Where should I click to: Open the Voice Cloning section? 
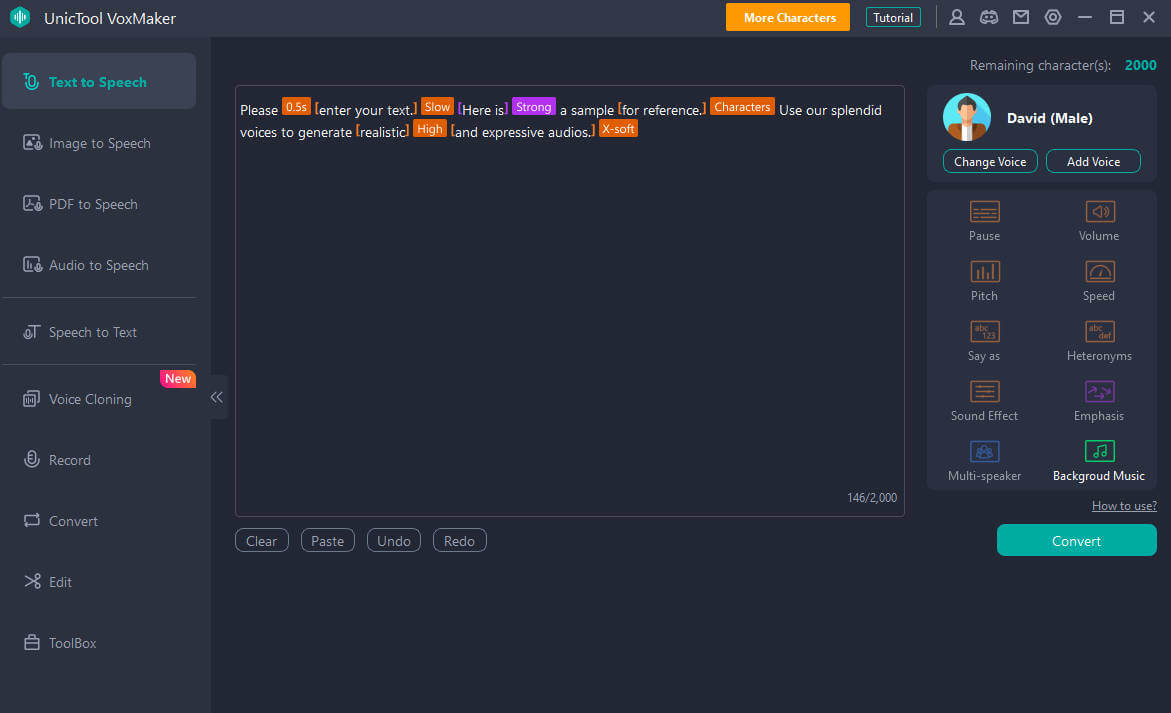[x=90, y=399]
